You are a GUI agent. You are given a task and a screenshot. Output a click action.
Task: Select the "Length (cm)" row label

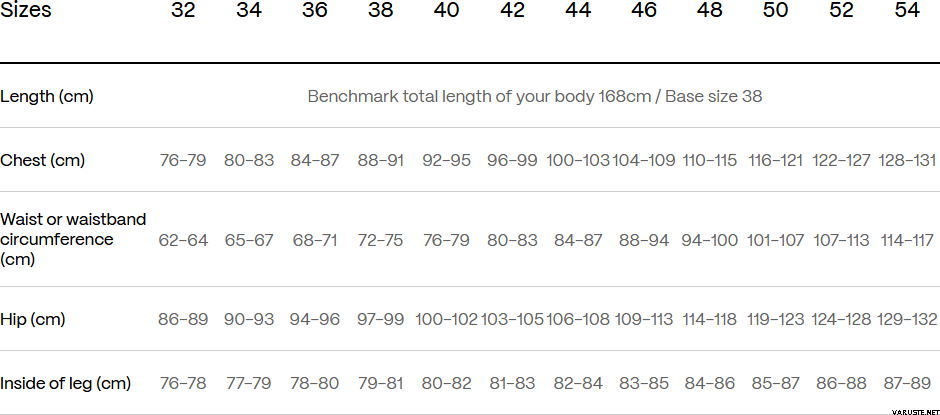[47, 97]
